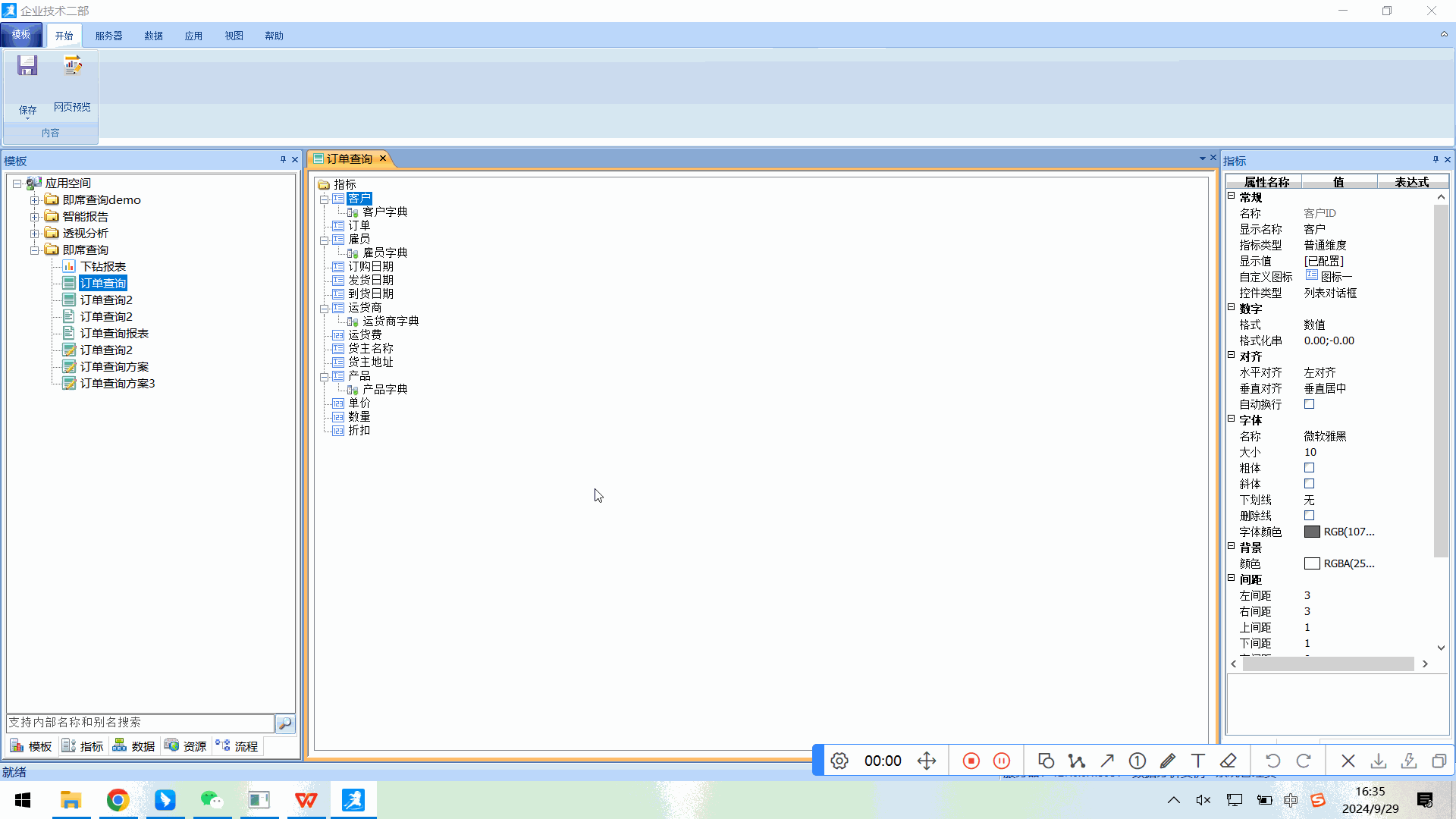Click the undo arrow in recorder toolbar
This screenshot has height=819, width=1456.
click(1273, 761)
